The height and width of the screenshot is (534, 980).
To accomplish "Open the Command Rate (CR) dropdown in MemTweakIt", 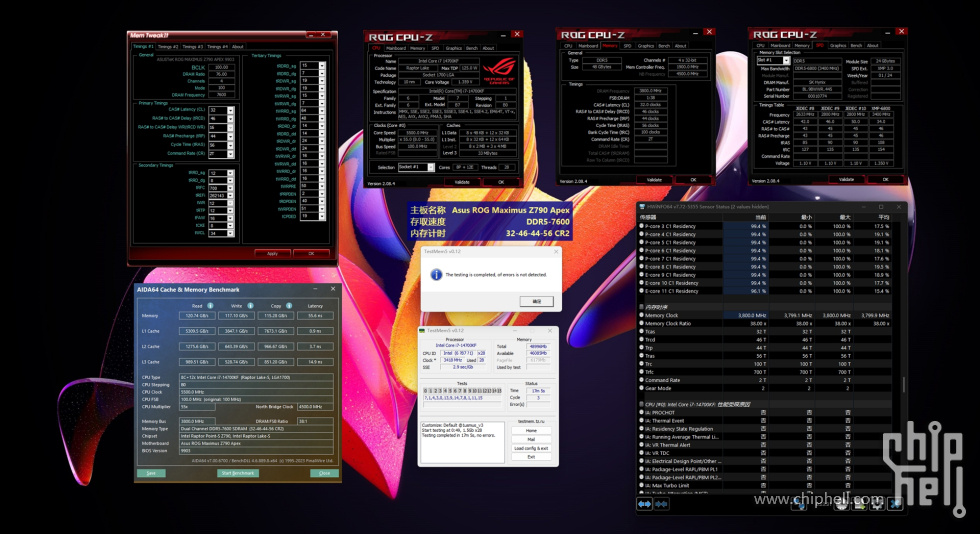I will pyautogui.click(x=231, y=154).
